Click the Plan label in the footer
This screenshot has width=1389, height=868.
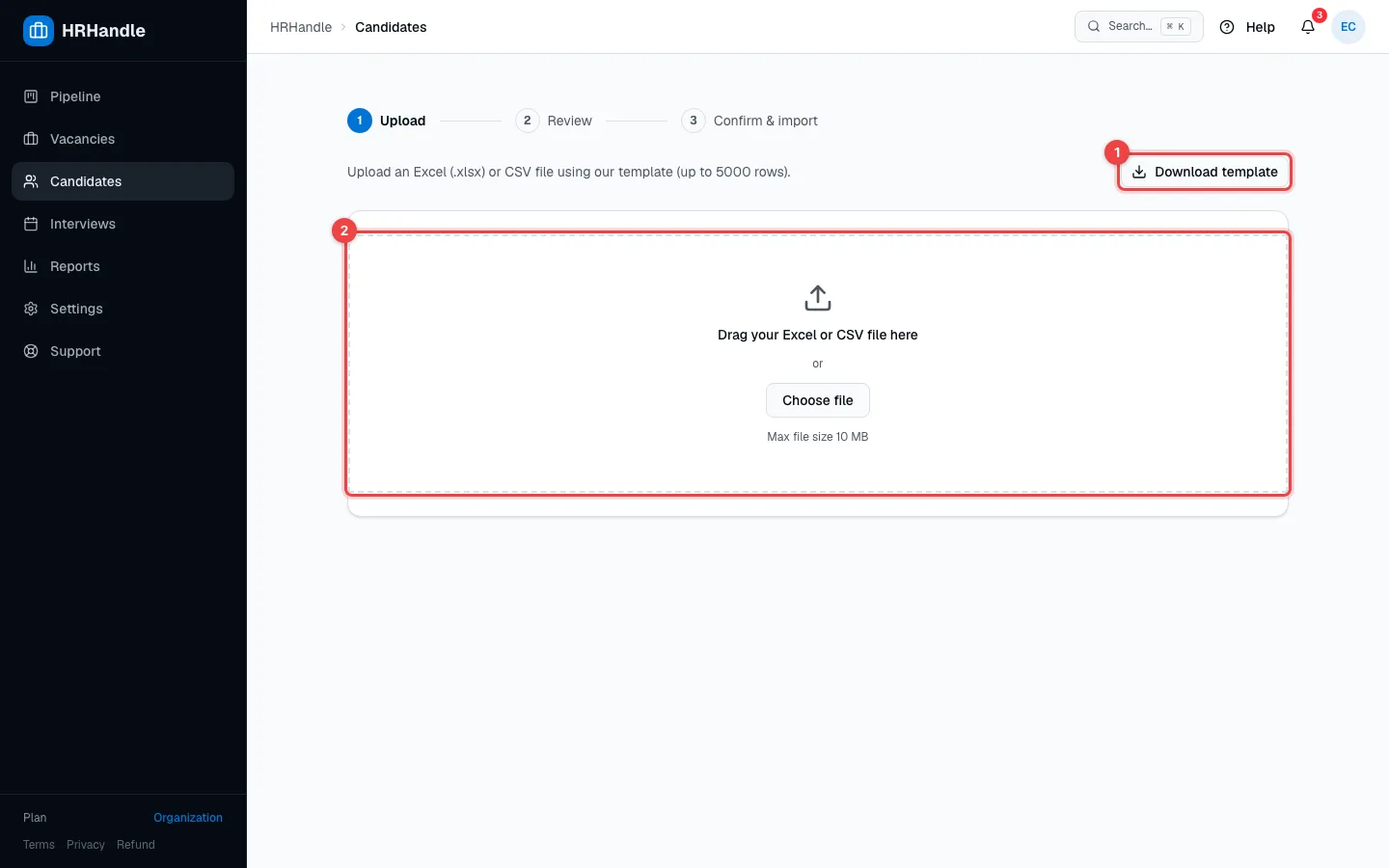click(35, 818)
